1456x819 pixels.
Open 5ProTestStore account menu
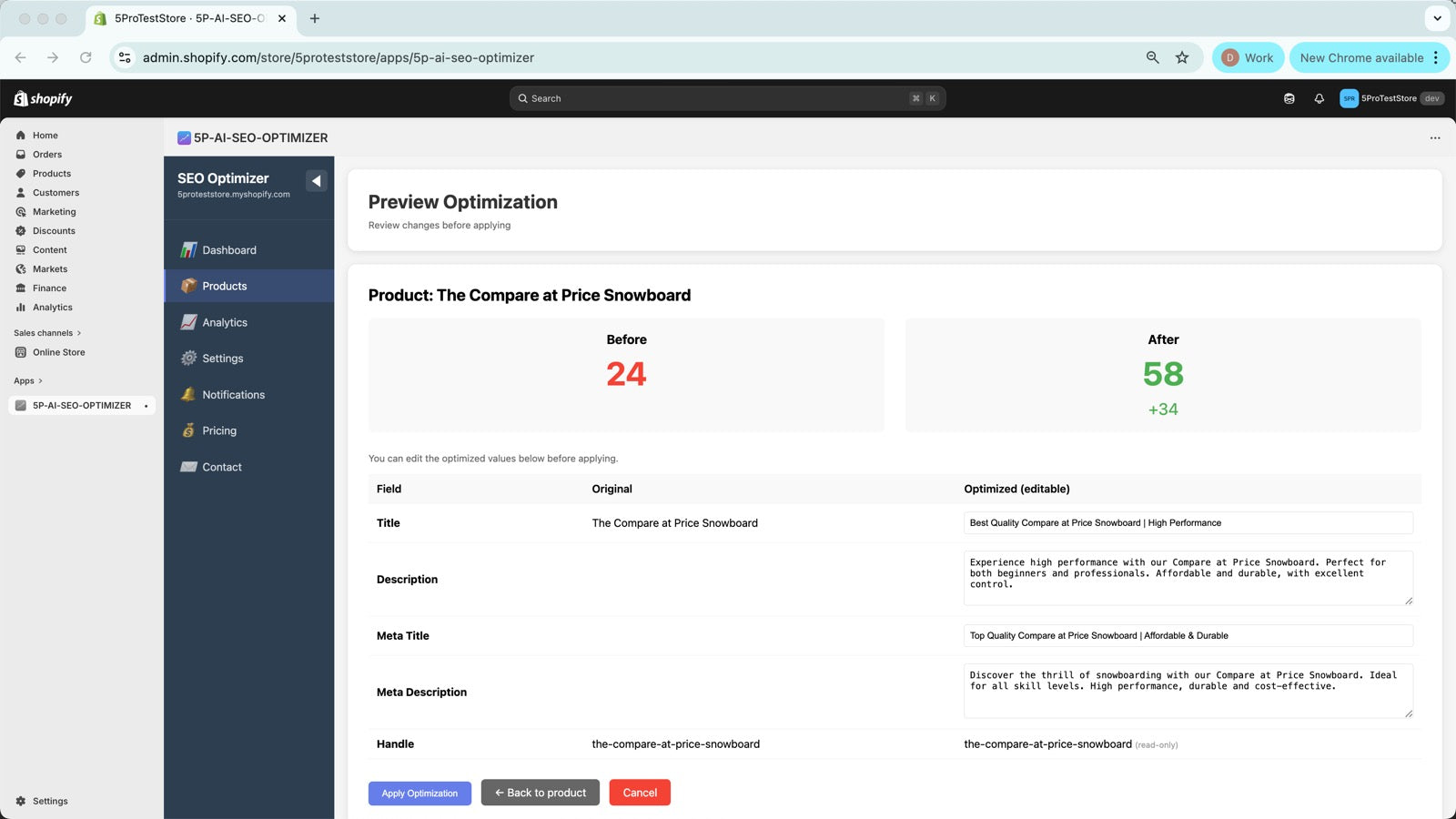click(1391, 98)
